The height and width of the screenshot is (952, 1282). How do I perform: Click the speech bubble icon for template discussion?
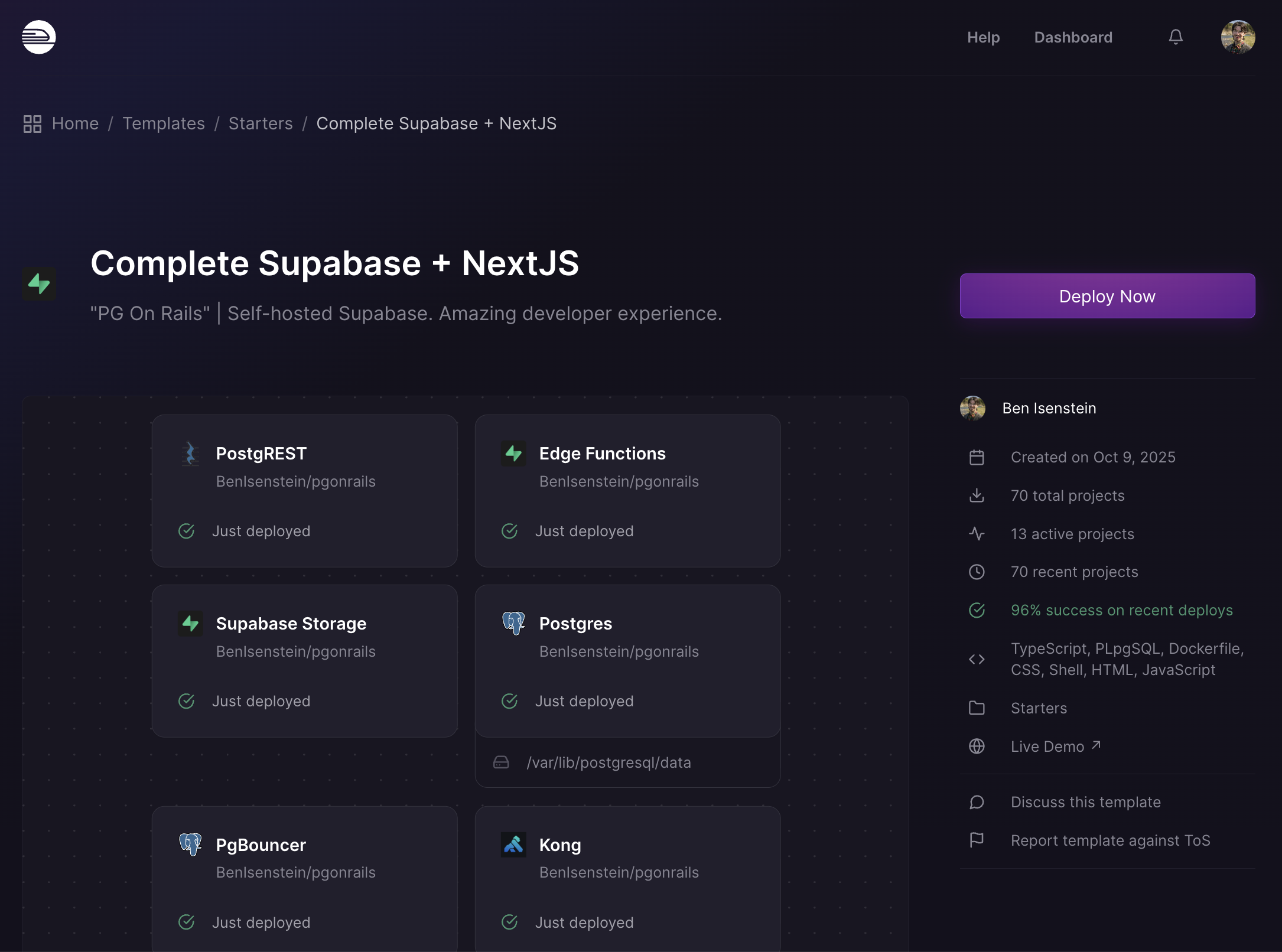tap(977, 802)
